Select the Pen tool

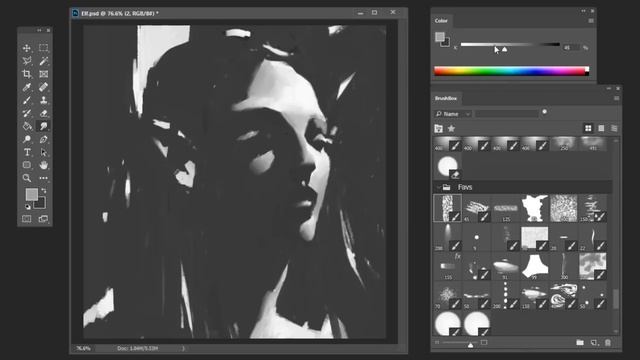pos(43,139)
